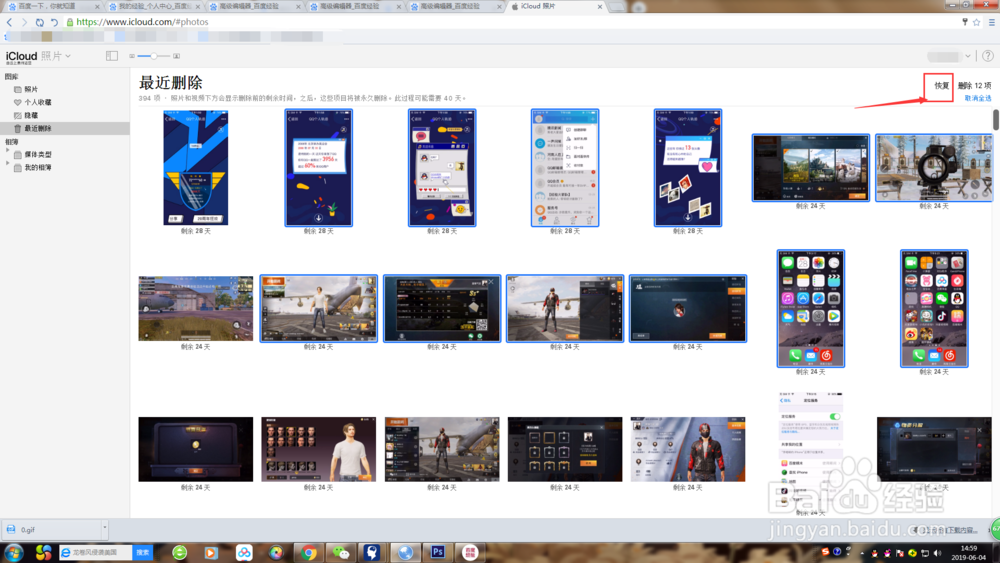Go forward with the browser forward arrow
The height and width of the screenshot is (563, 1000).
(24, 22)
